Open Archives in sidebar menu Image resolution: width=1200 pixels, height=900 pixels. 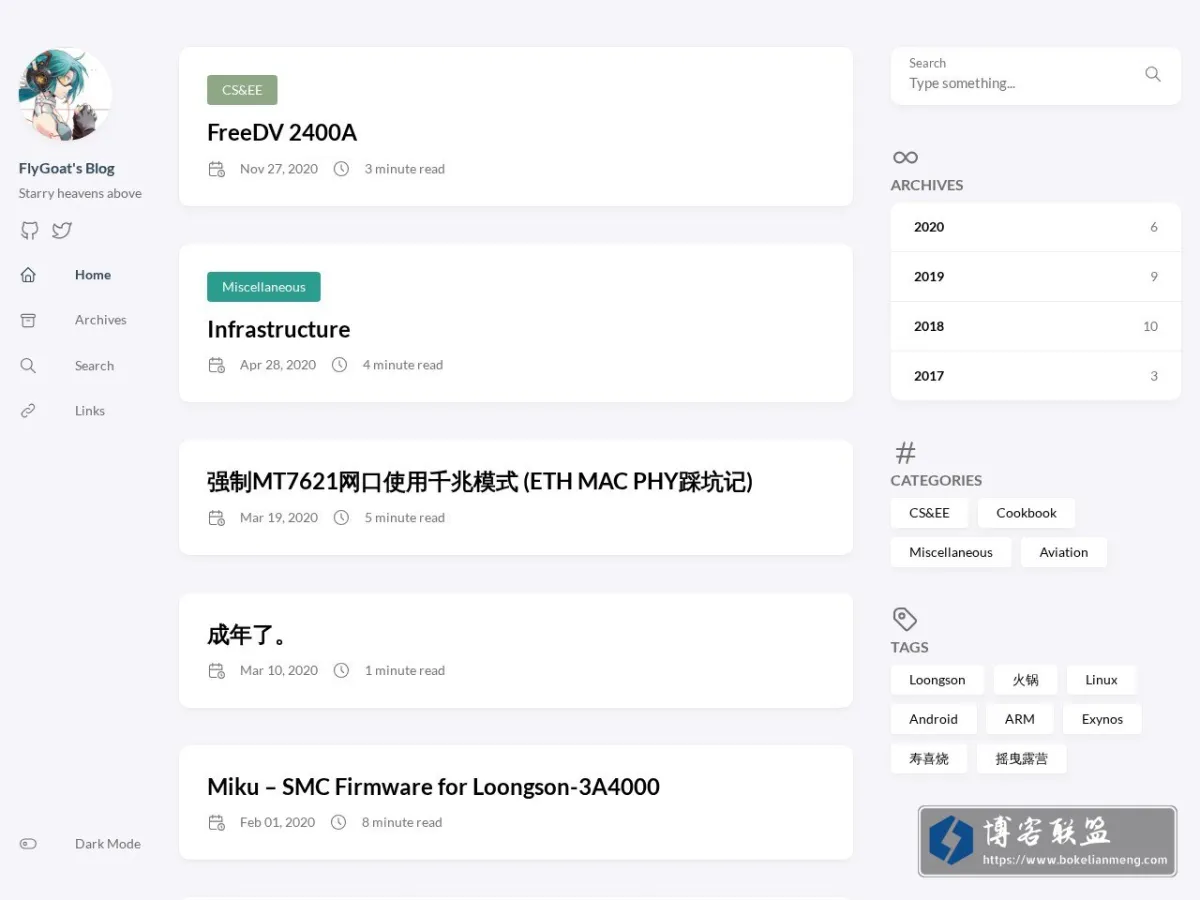tap(101, 320)
